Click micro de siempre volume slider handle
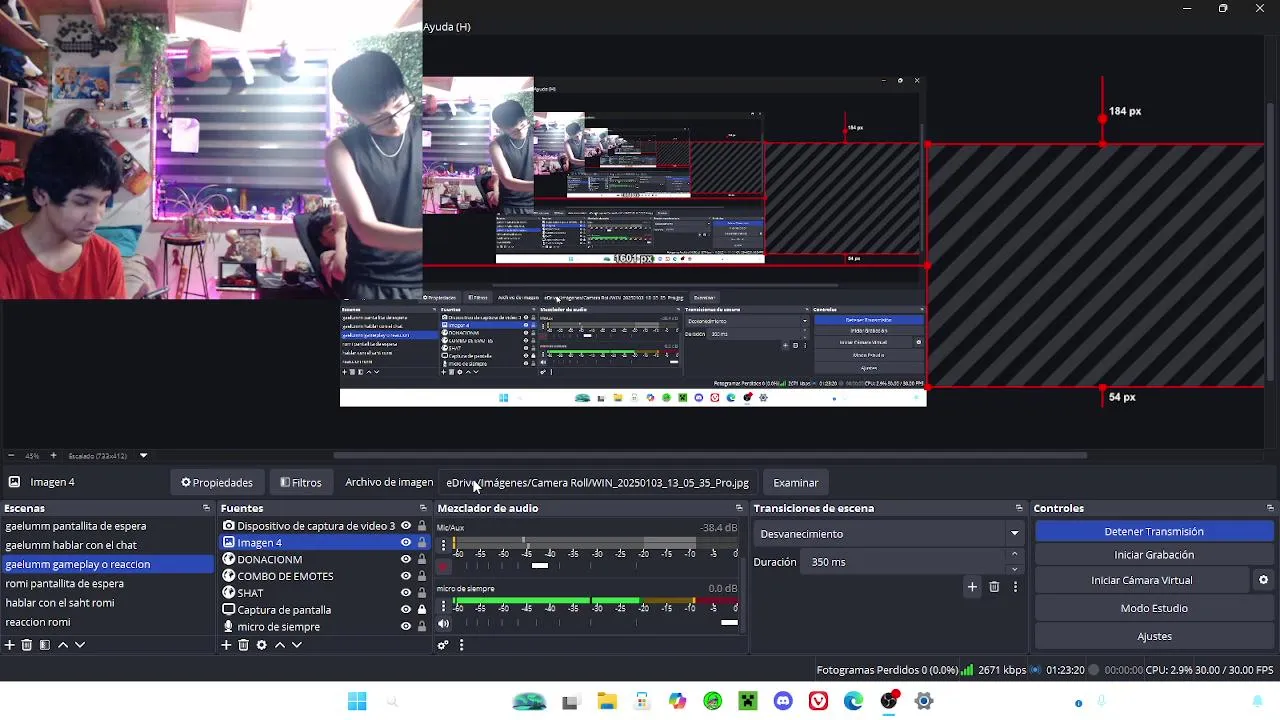 729,623
